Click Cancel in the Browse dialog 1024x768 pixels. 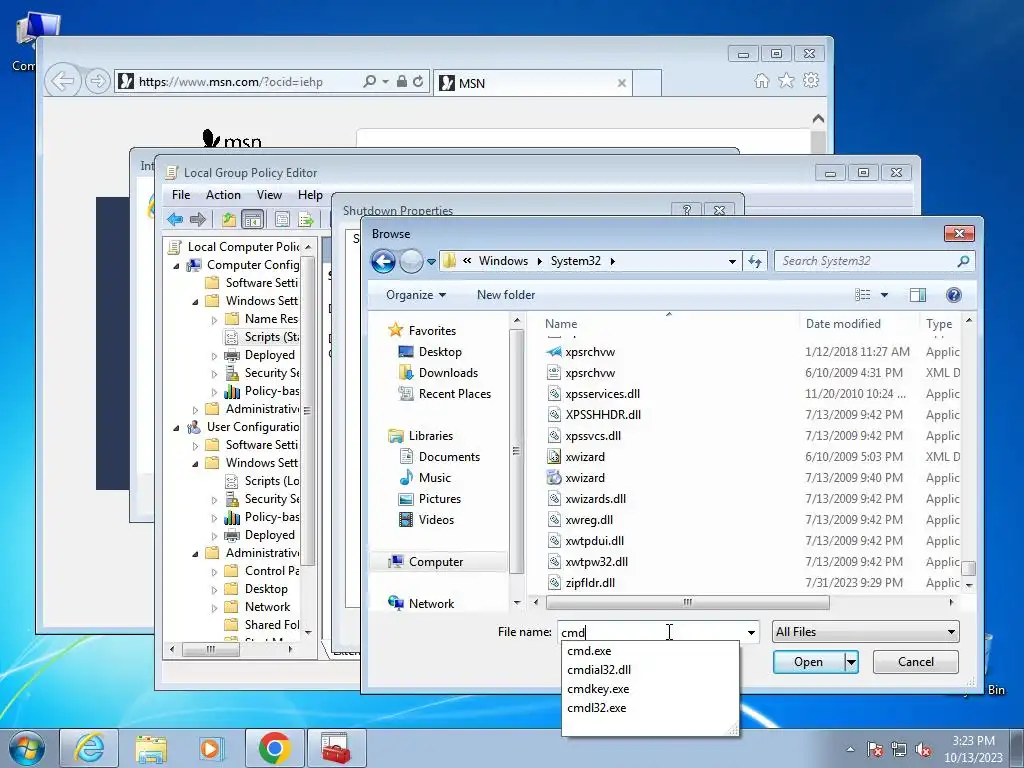coord(916,662)
